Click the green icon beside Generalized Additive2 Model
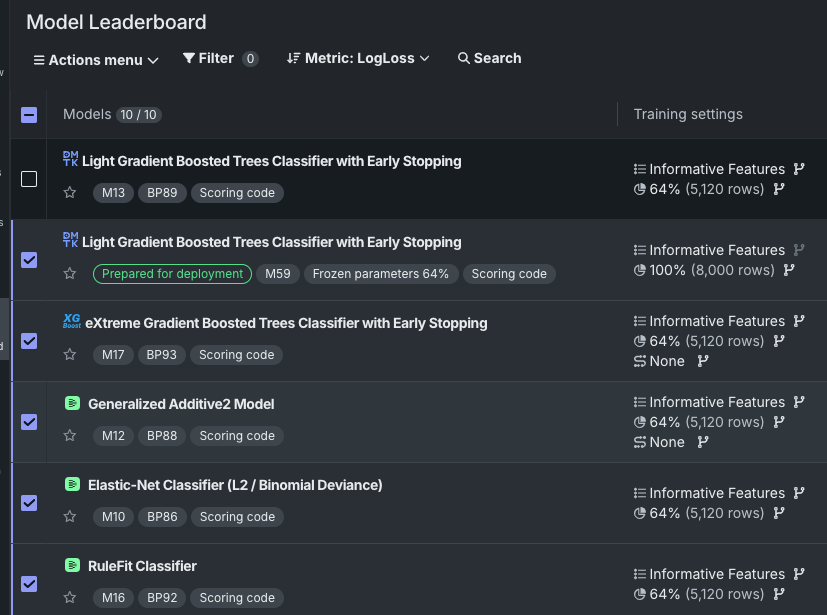This screenshot has height=615, width=827. point(72,404)
